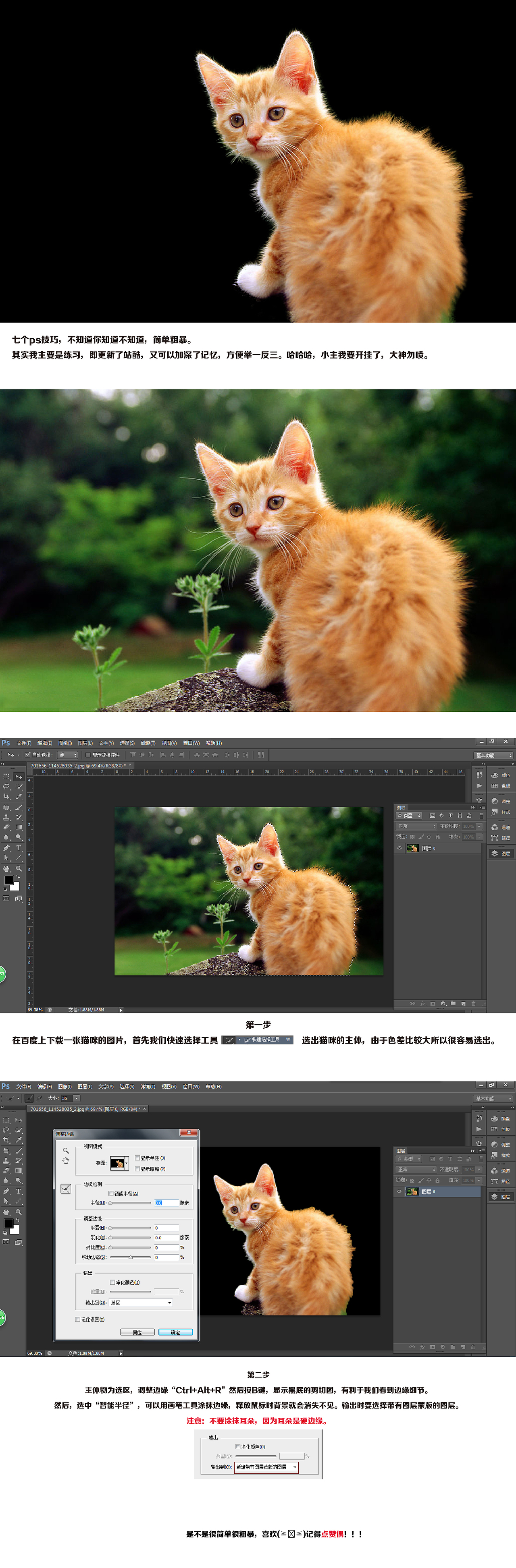Open the 文件(F) menu in forest-photo Photoshop window

coord(24,743)
